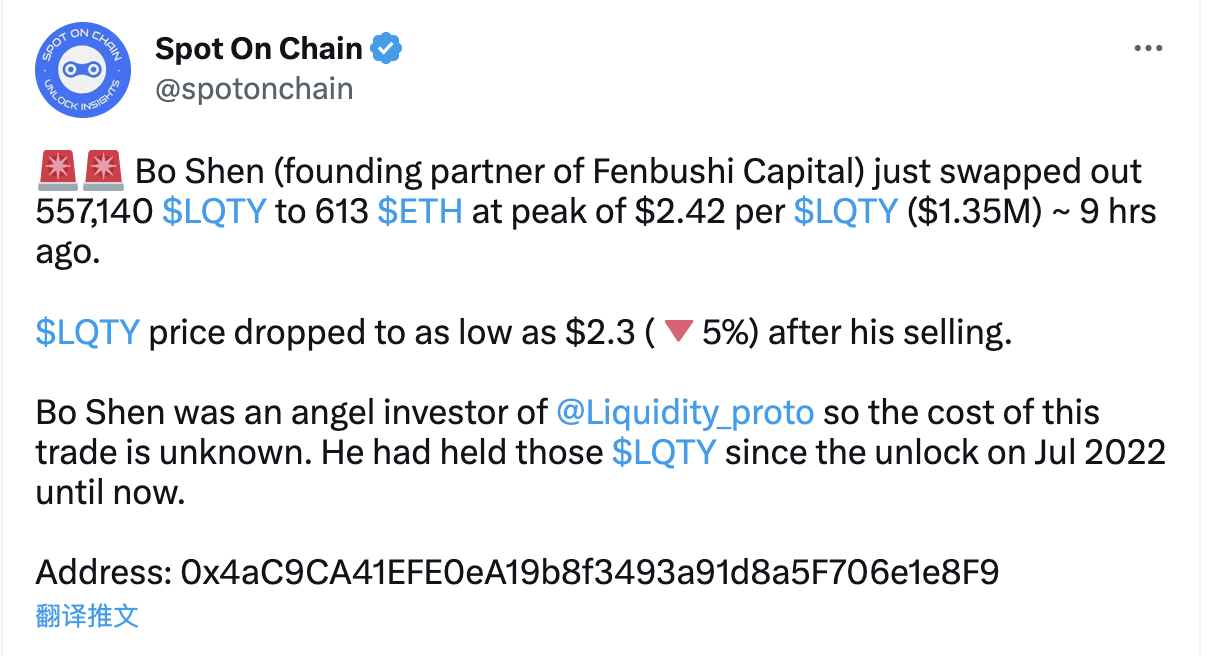Click the @spotonchain handle

tap(256, 89)
